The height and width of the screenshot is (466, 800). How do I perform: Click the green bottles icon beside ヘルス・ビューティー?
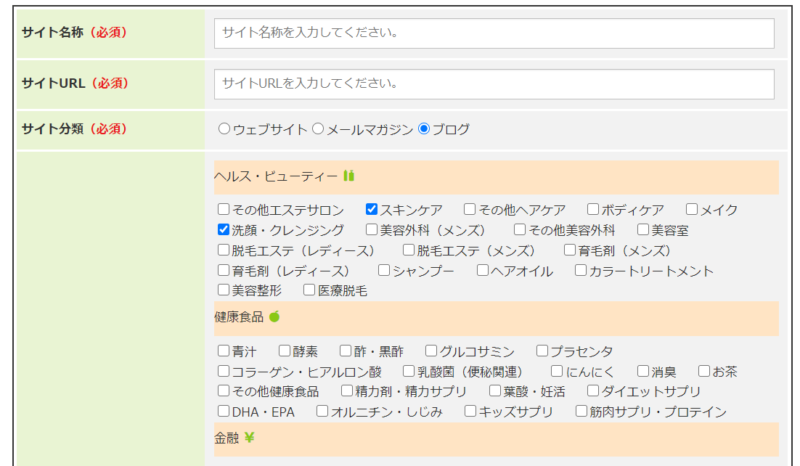(349, 176)
